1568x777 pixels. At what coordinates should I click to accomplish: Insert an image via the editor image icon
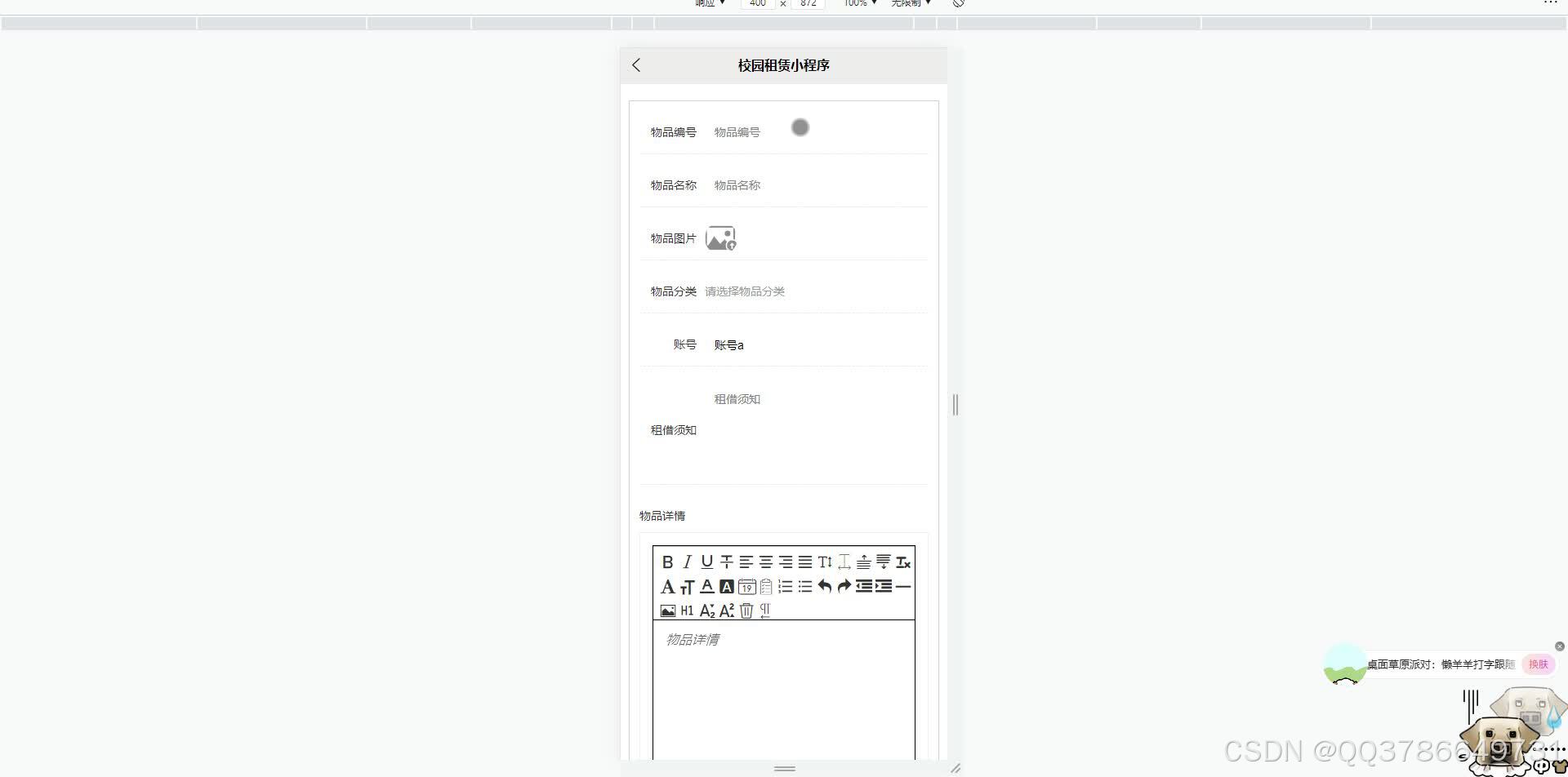click(x=667, y=610)
